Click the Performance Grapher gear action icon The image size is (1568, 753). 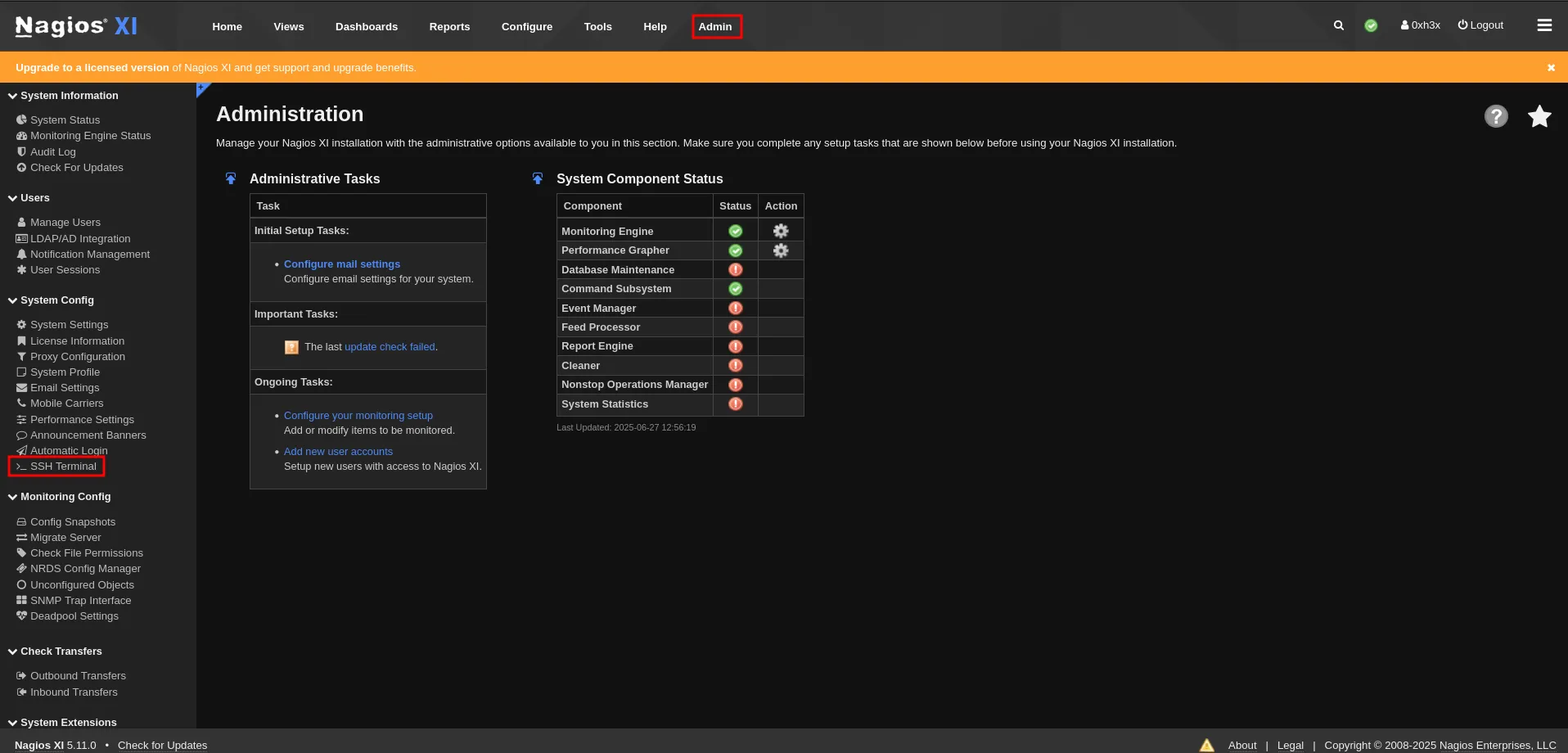click(x=781, y=250)
